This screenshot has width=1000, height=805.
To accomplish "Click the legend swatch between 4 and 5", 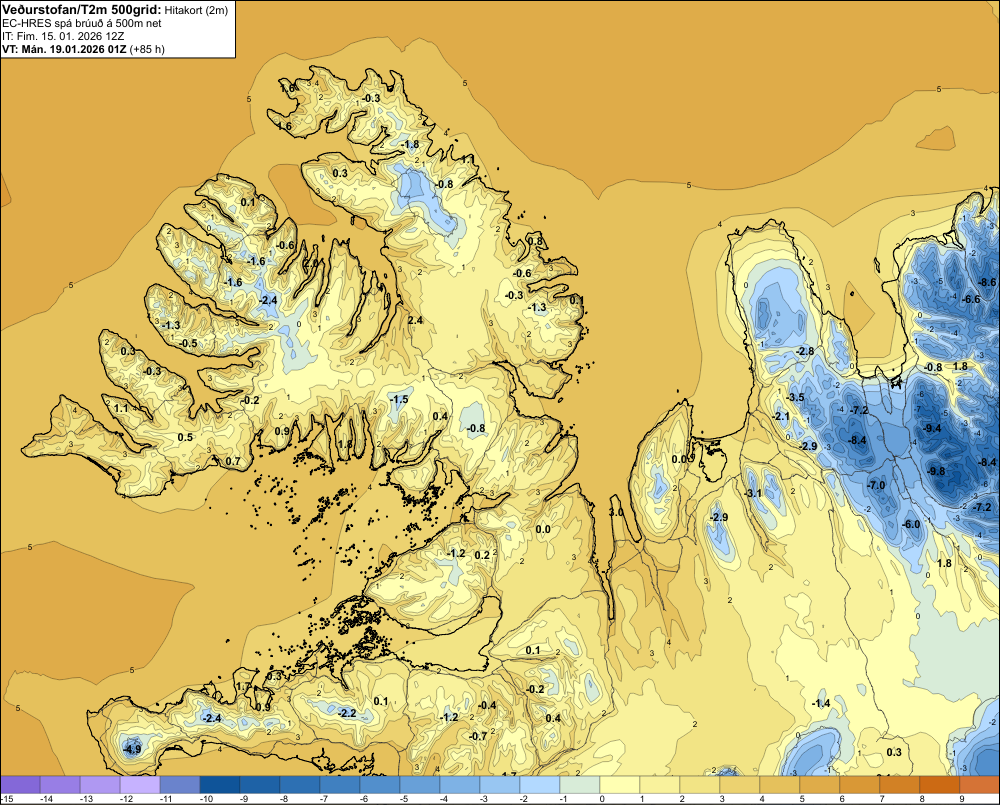I will pos(779,784).
